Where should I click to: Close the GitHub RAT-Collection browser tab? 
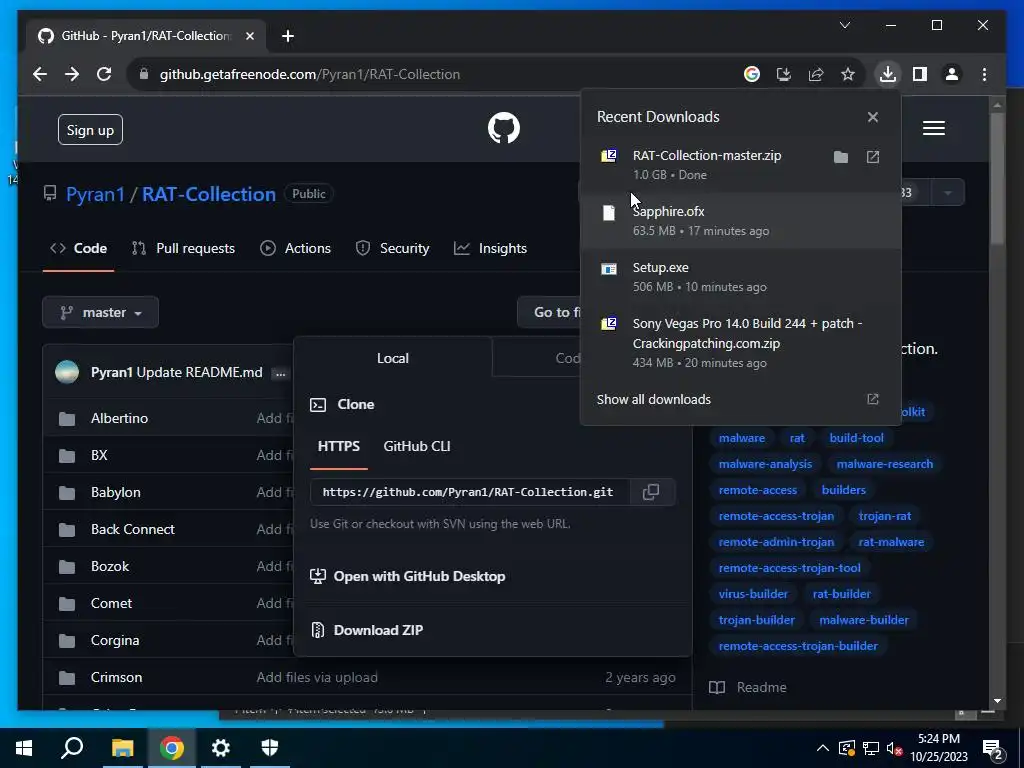coord(249,36)
